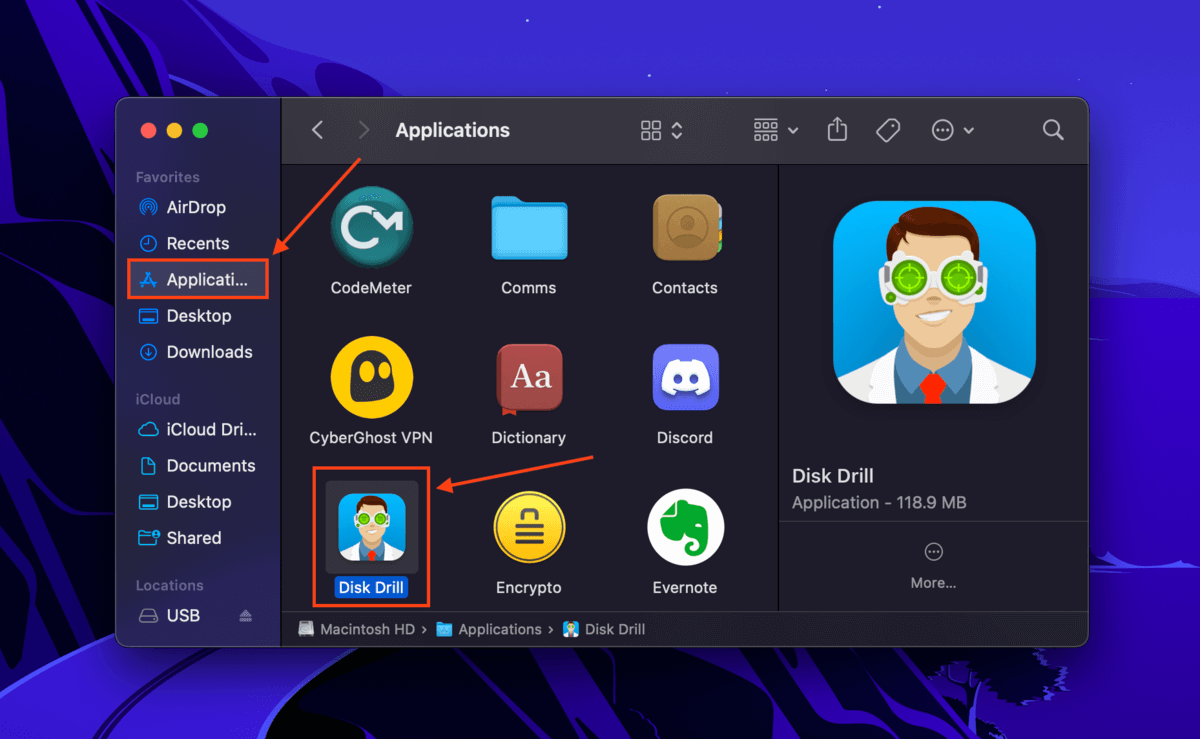Click the Edit Tags toolbar icon
The width and height of the screenshot is (1200, 739).
[887, 130]
